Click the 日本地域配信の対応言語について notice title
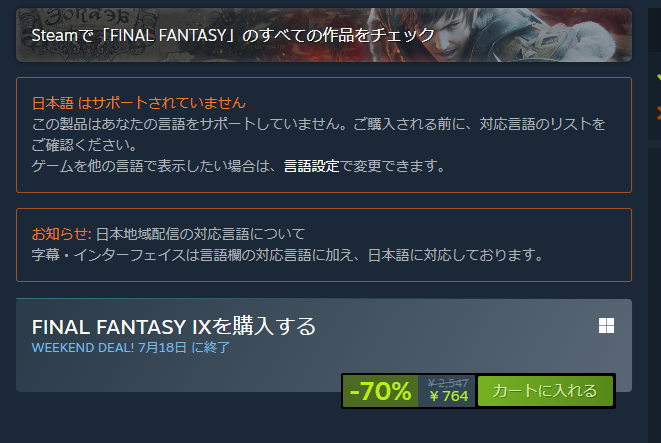Screen dimensions: 661x443 tap(200, 234)
